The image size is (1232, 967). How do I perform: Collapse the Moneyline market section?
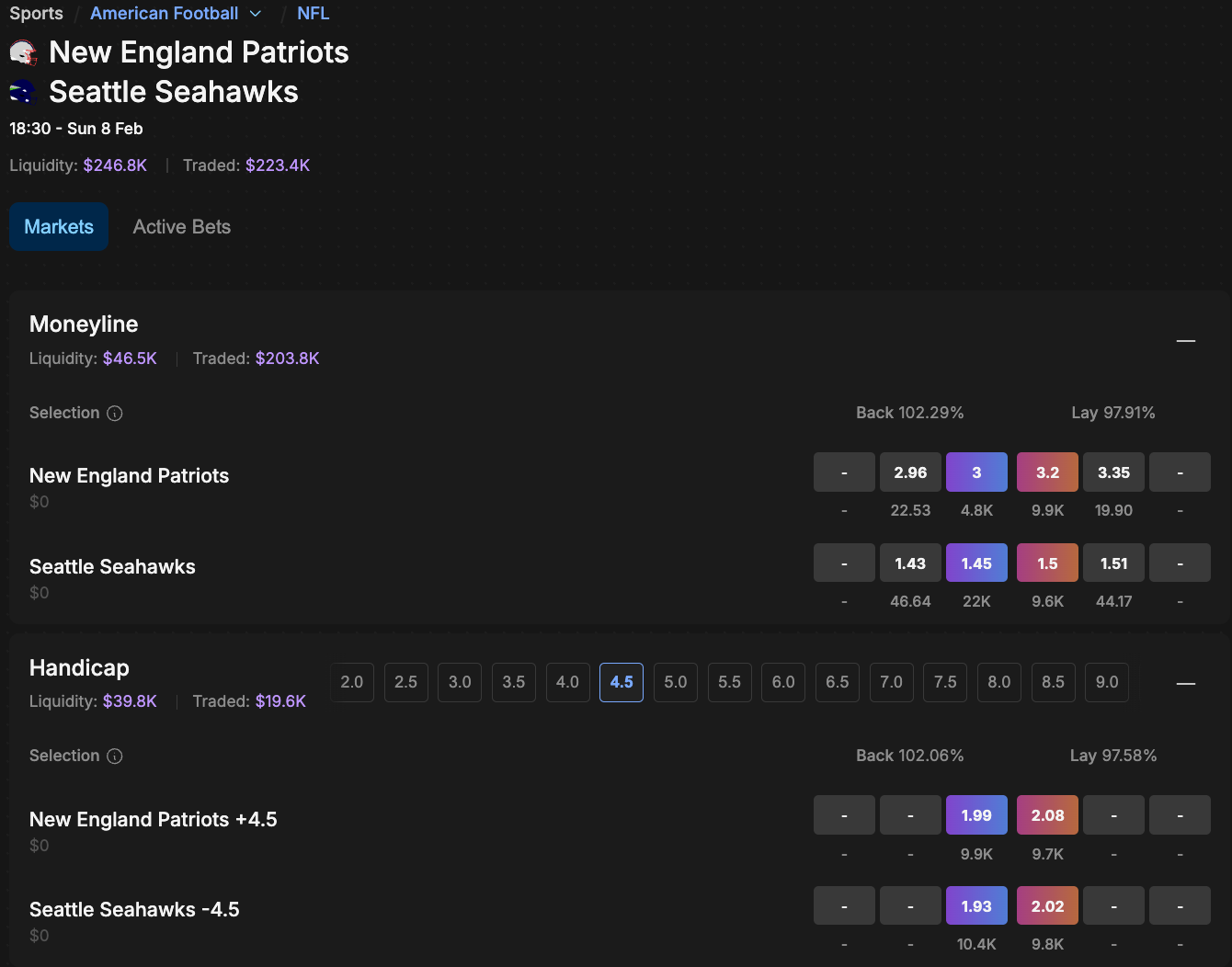coord(1186,341)
